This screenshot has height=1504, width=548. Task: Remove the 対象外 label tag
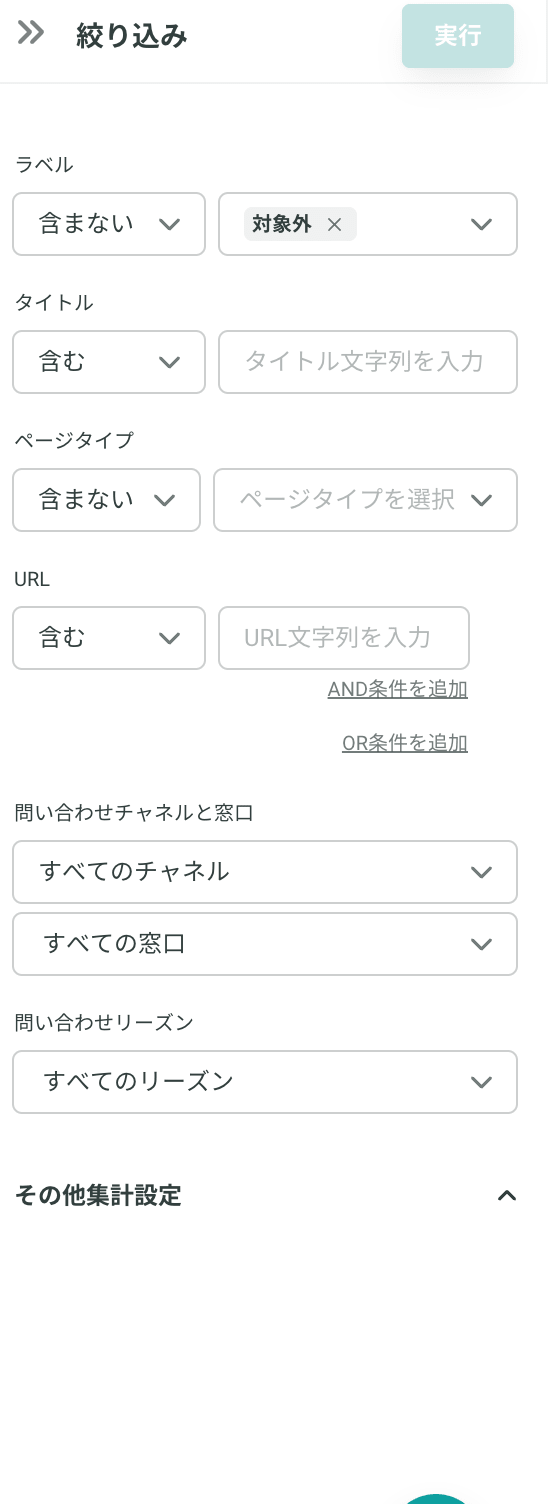[x=335, y=225]
